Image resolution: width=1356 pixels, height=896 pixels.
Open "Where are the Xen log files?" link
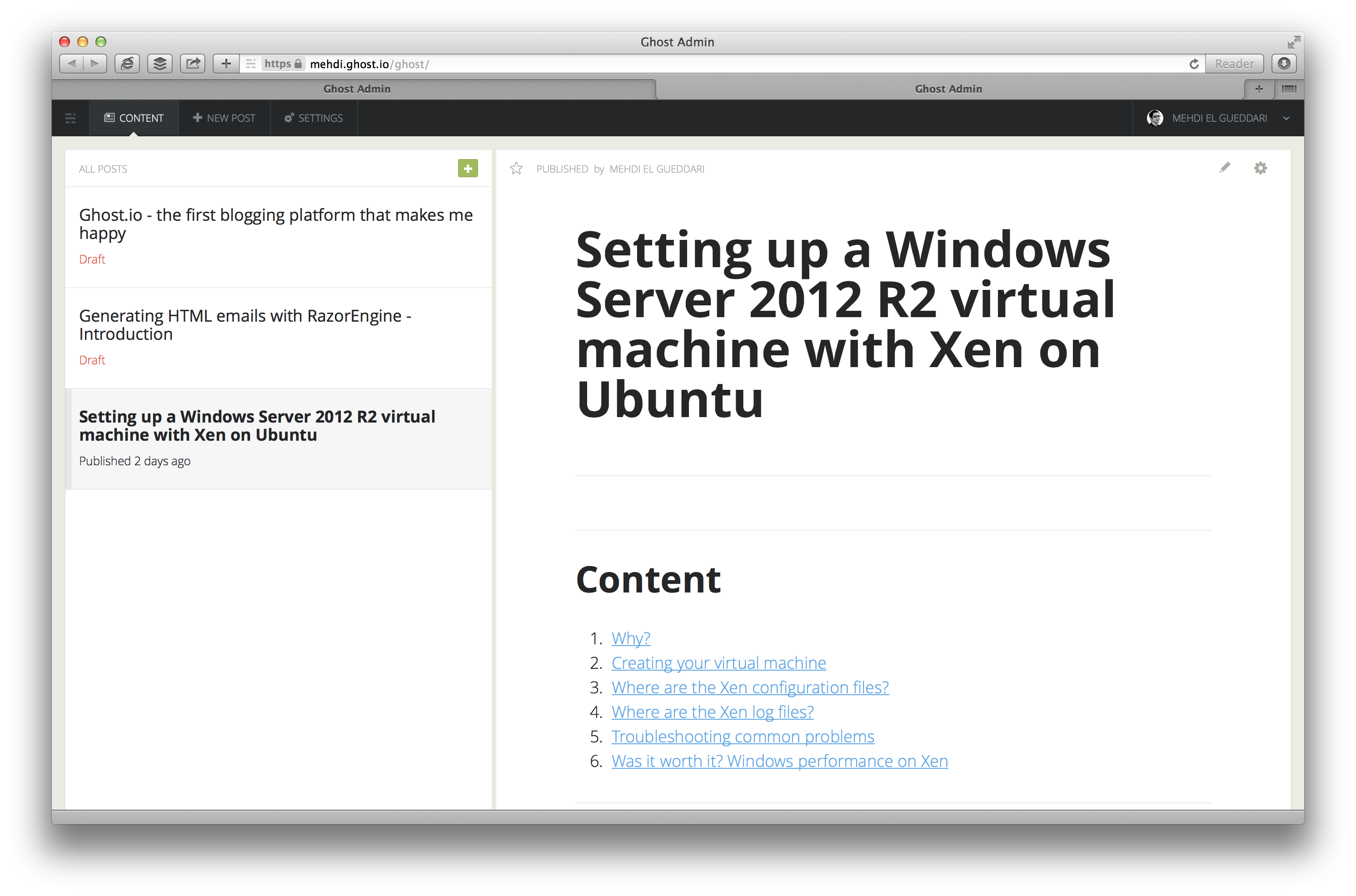712,712
